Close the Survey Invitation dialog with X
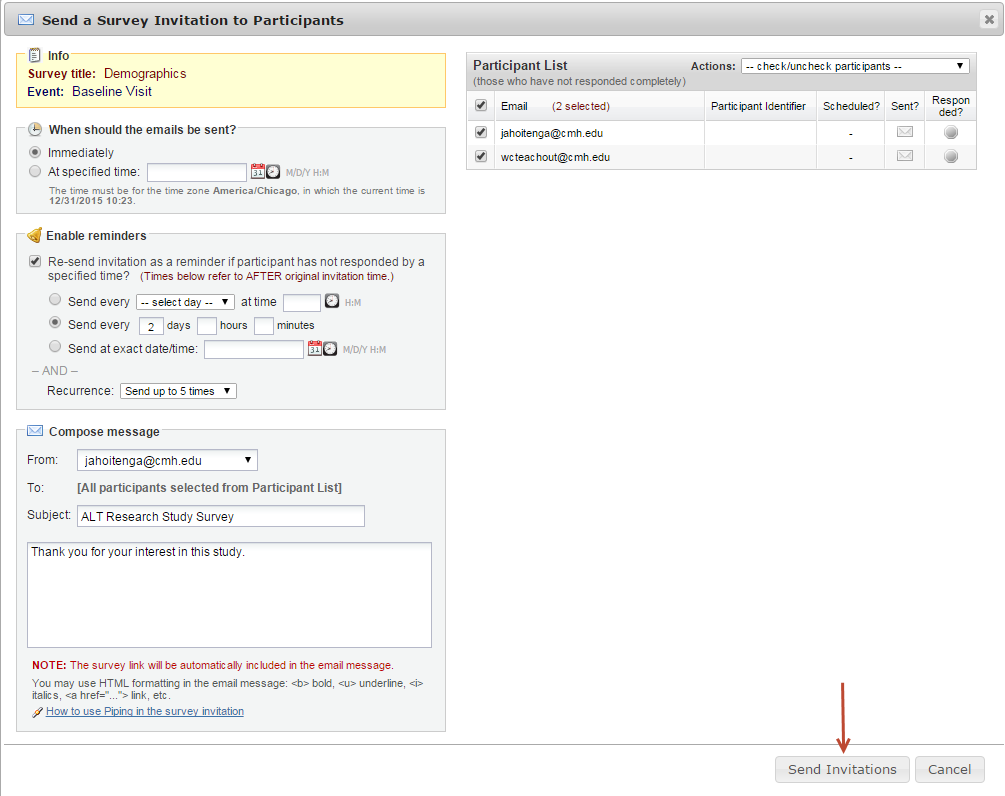This screenshot has height=796, width=1005. pyautogui.click(x=989, y=19)
